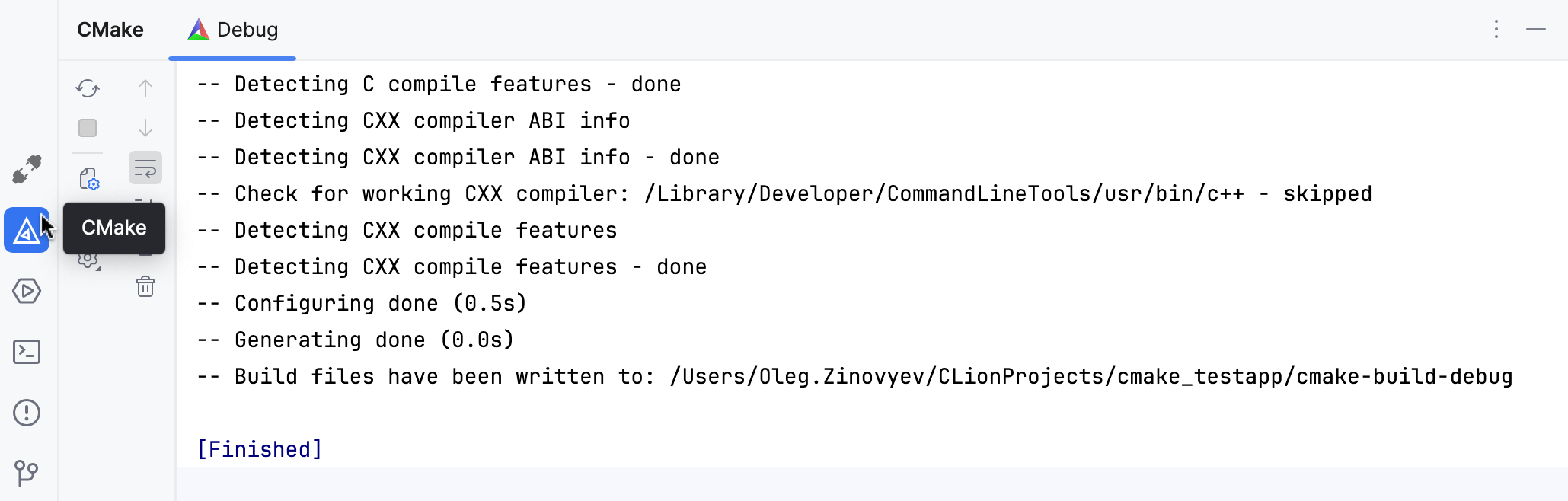Viewport: 1568px width, 501px height.
Task: Toggle soft-wrap for the console output
Action: (x=145, y=168)
